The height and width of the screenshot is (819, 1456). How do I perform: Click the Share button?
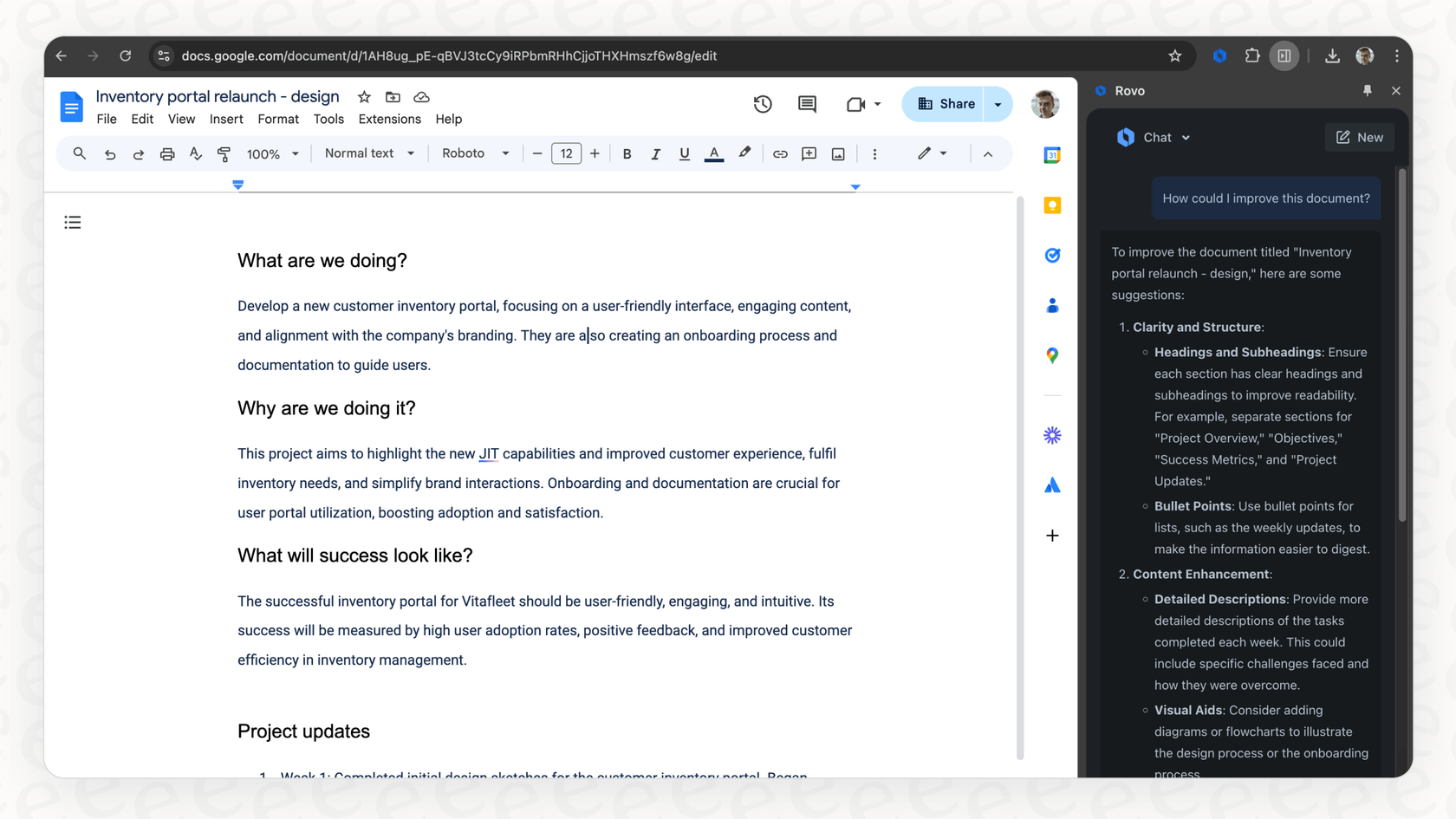(x=946, y=103)
